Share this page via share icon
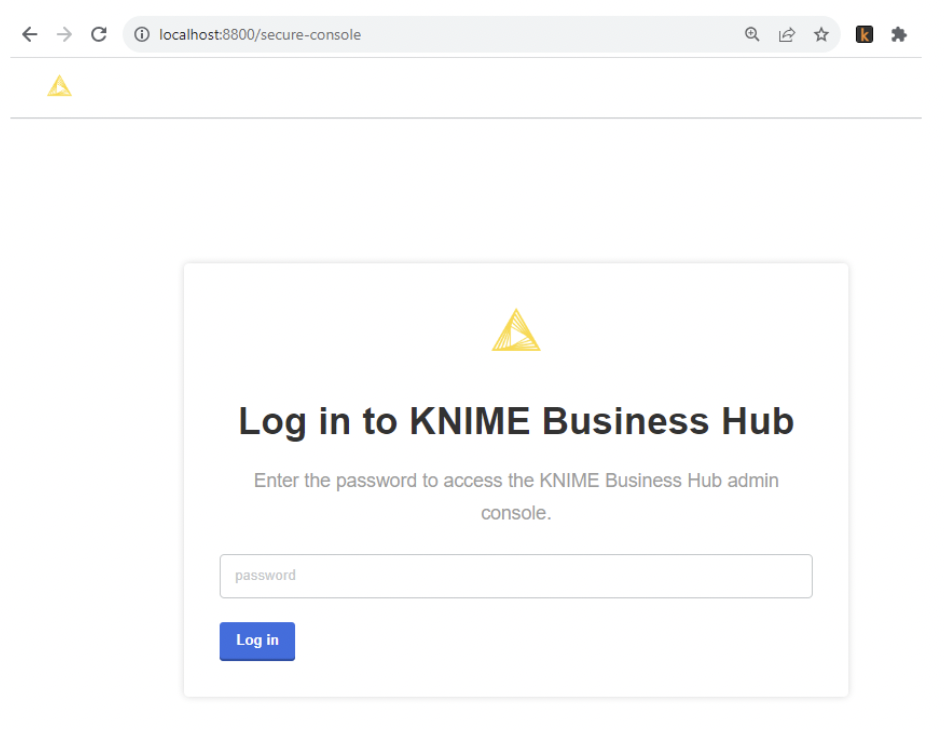The image size is (944, 730). coord(787,34)
